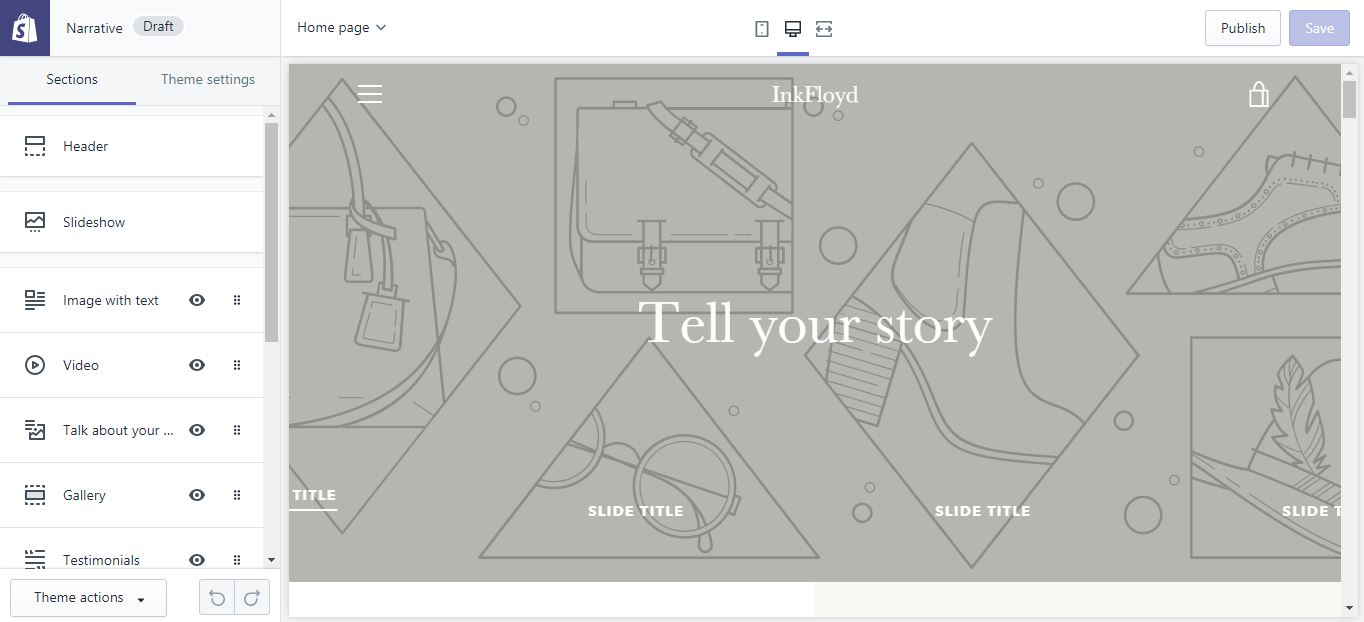This screenshot has width=1364, height=622.
Task: Switch to mobile preview icon
Action: (x=762, y=29)
